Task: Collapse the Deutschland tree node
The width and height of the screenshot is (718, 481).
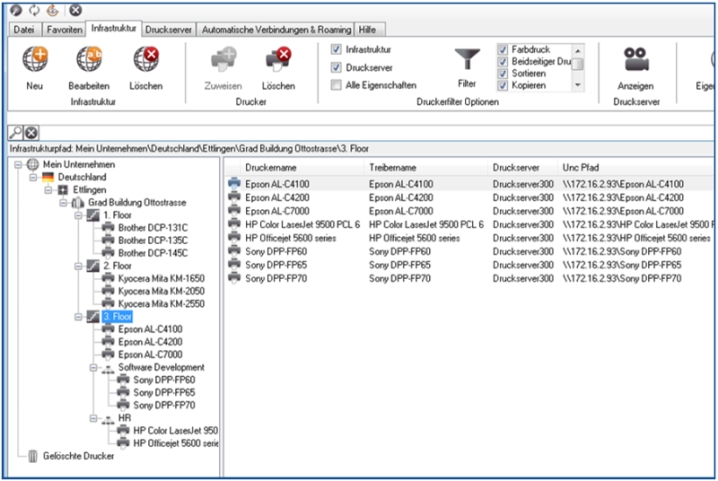Action: point(34,177)
